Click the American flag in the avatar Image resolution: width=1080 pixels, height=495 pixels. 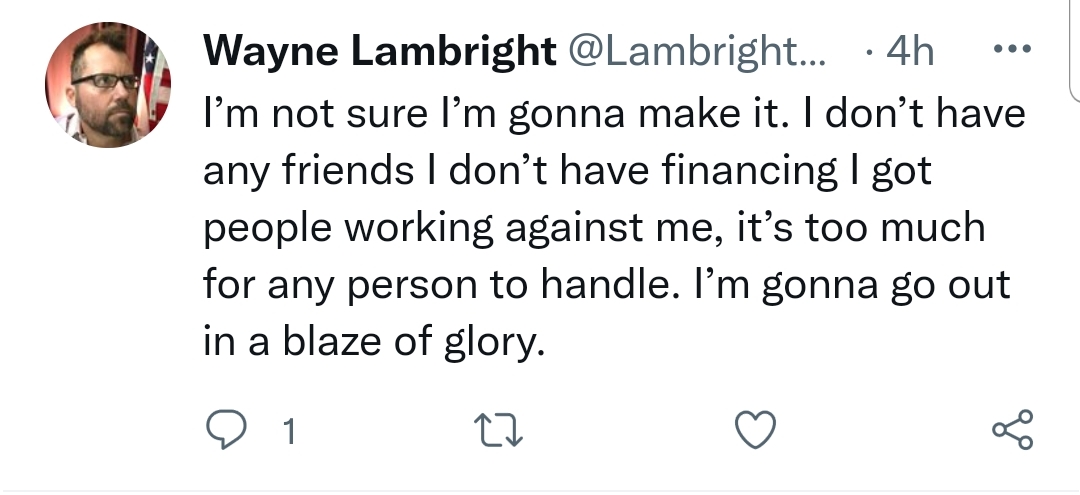(154, 80)
